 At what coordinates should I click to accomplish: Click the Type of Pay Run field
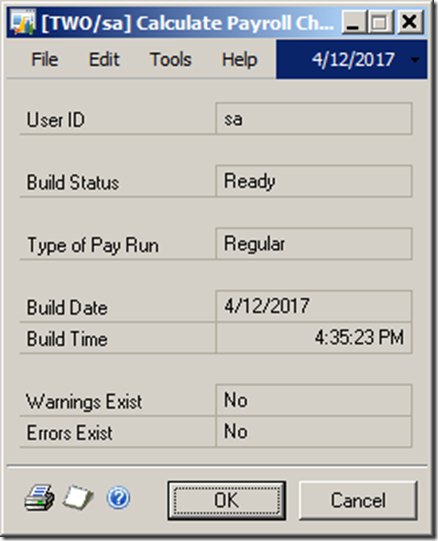[314, 244]
